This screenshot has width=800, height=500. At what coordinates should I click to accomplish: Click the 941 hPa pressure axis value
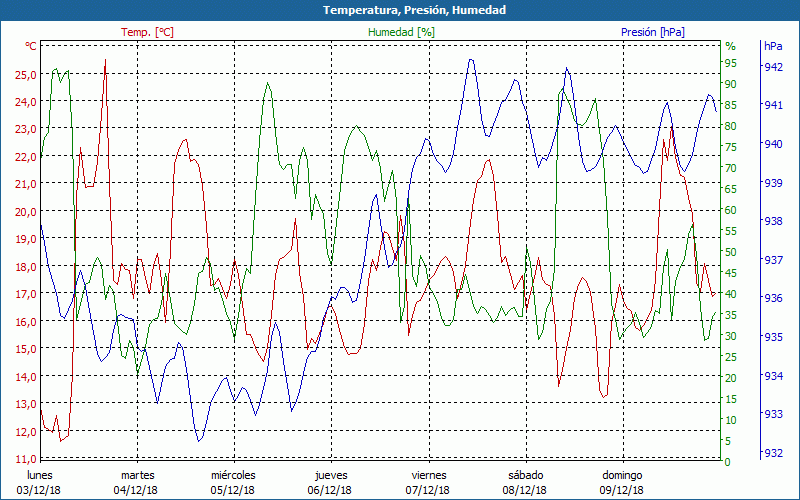click(x=773, y=105)
